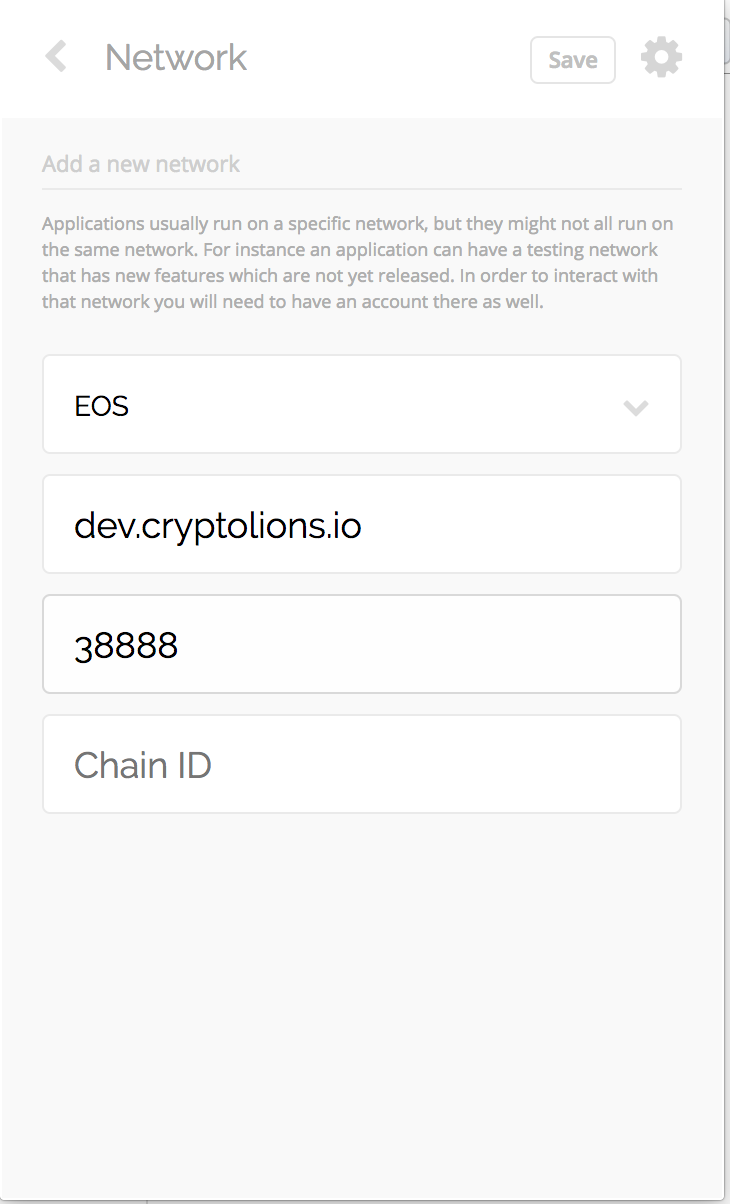
Task: Focus the dev.cryptolions.io host field
Action: (x=361, y=524)
